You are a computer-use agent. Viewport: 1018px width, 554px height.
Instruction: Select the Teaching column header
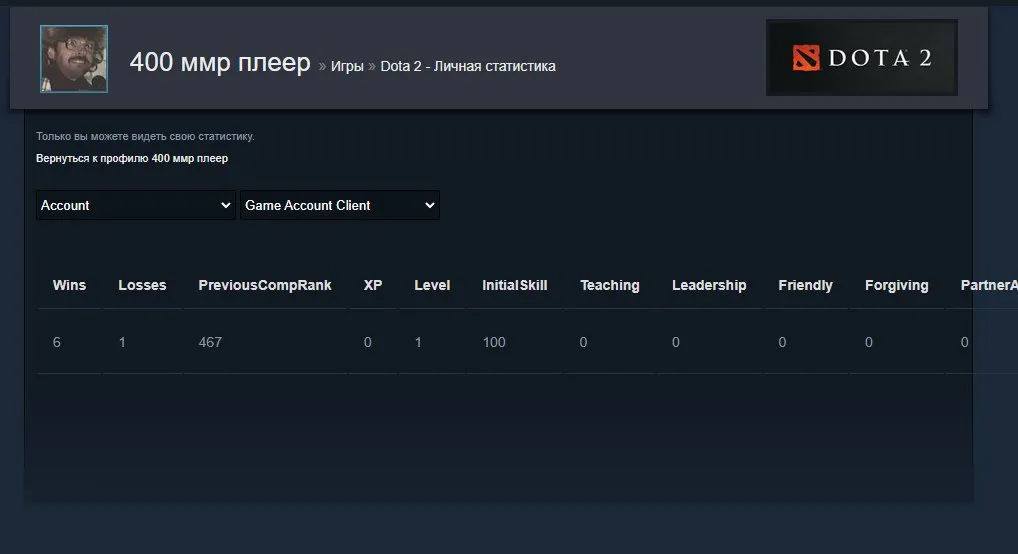[x=610, y=285]
